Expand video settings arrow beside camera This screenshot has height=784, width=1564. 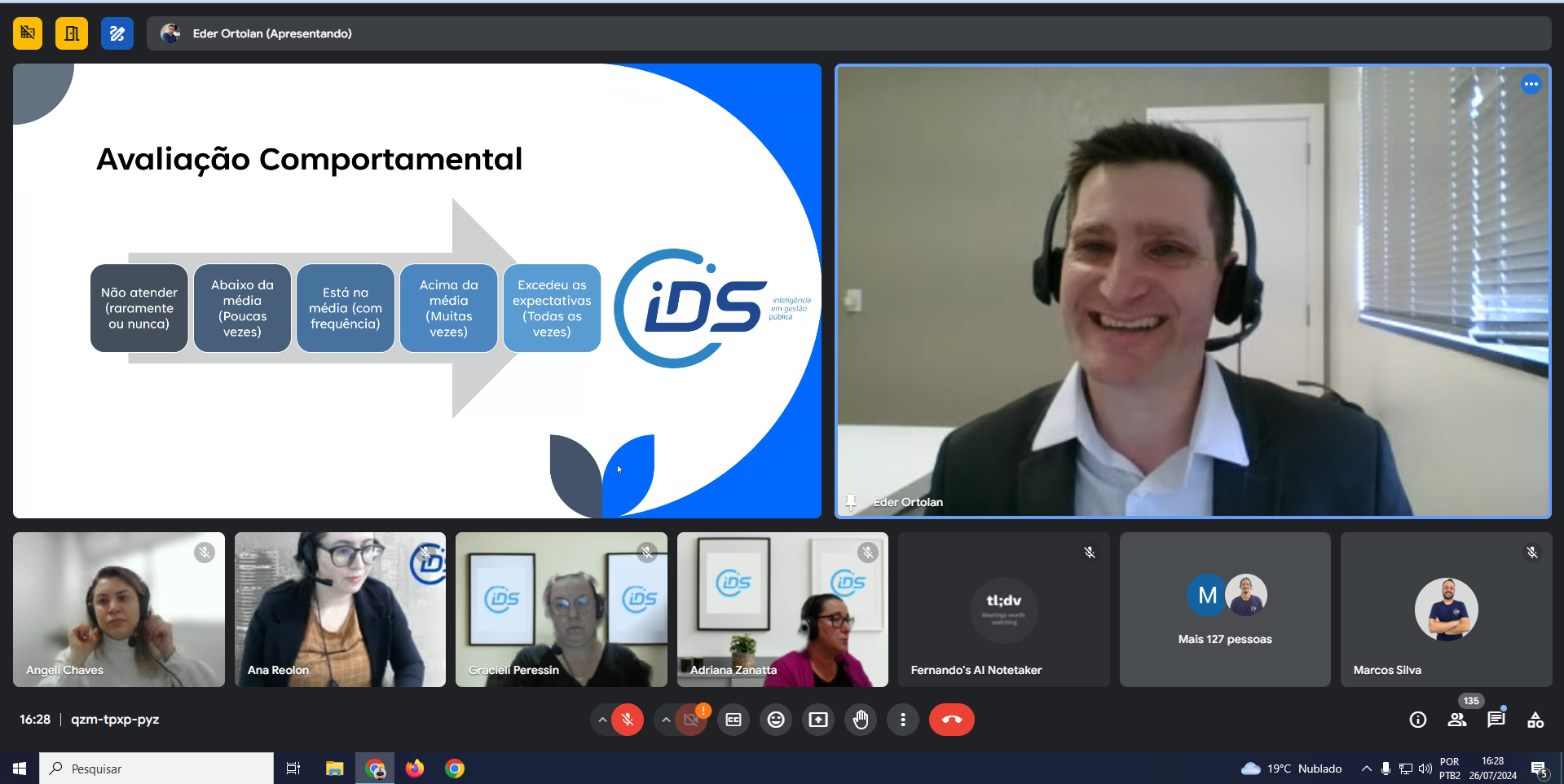[x=666, y=720]
